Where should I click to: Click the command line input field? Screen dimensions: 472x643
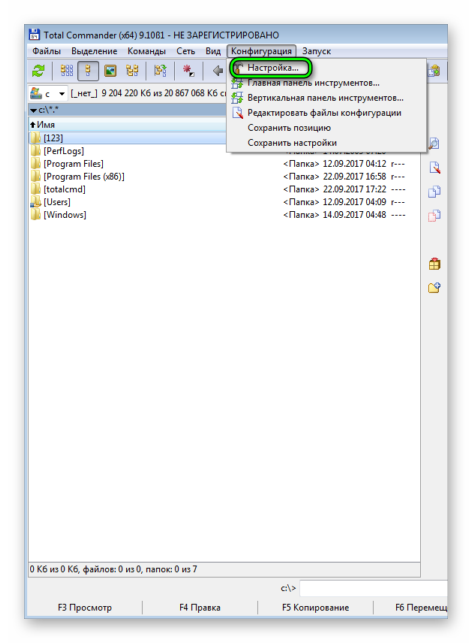point(373,588)
